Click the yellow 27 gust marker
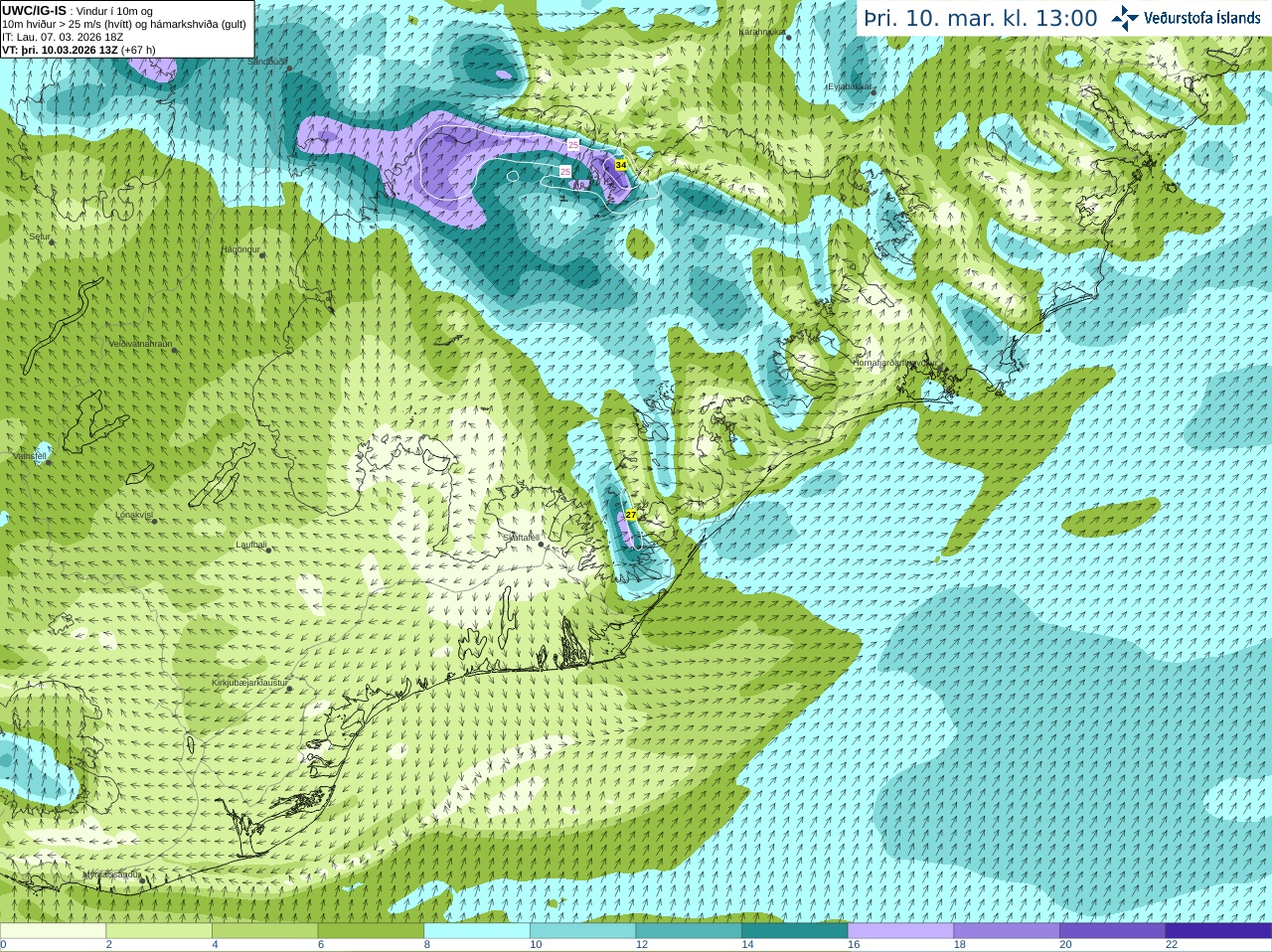The height and width of the screenshot is (952, 1272). (x=631, y=515)
